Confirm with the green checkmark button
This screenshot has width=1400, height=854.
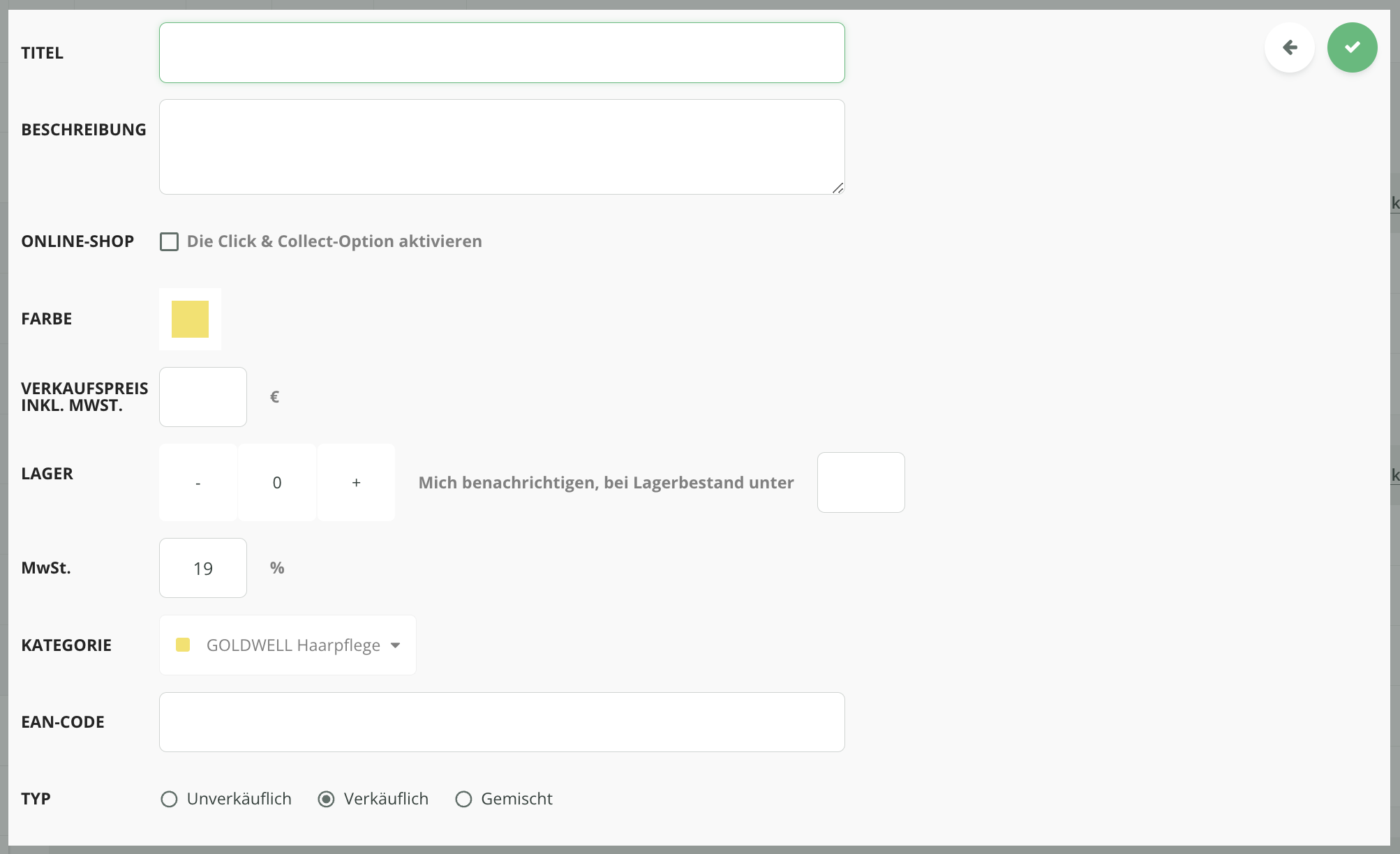point(1352,47)
